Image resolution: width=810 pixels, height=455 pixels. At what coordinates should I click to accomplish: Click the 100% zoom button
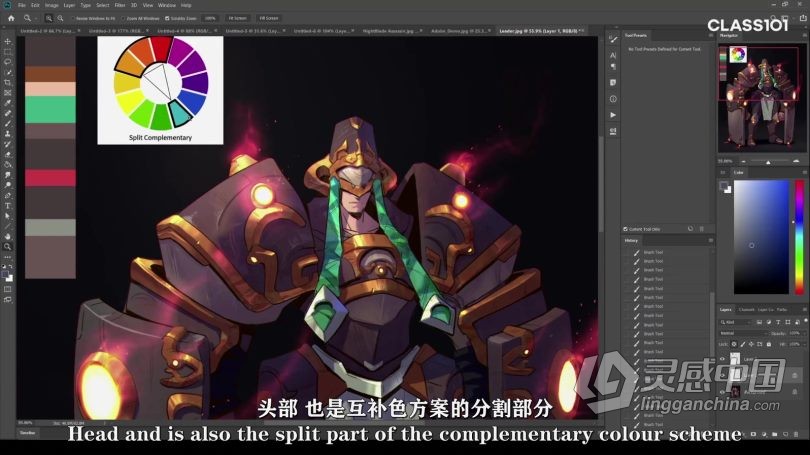(210, 18)
